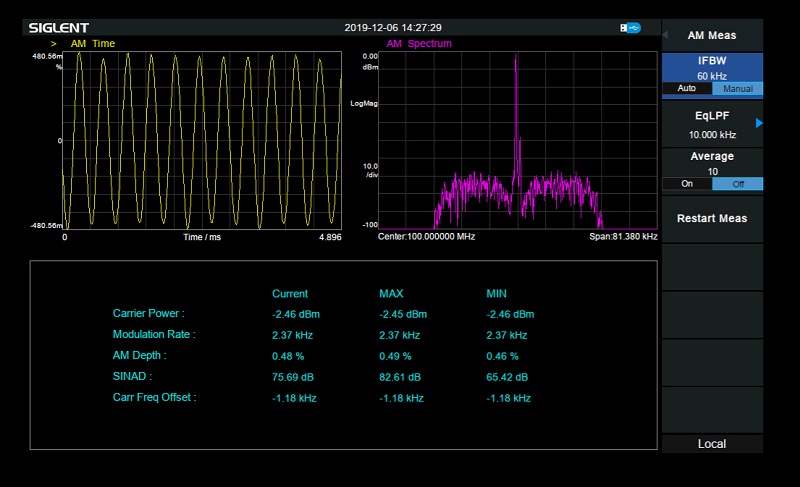Click the AM Time window title
Image resolution: width=800 pixels, height=487 pixels.
tap(93, 44)
